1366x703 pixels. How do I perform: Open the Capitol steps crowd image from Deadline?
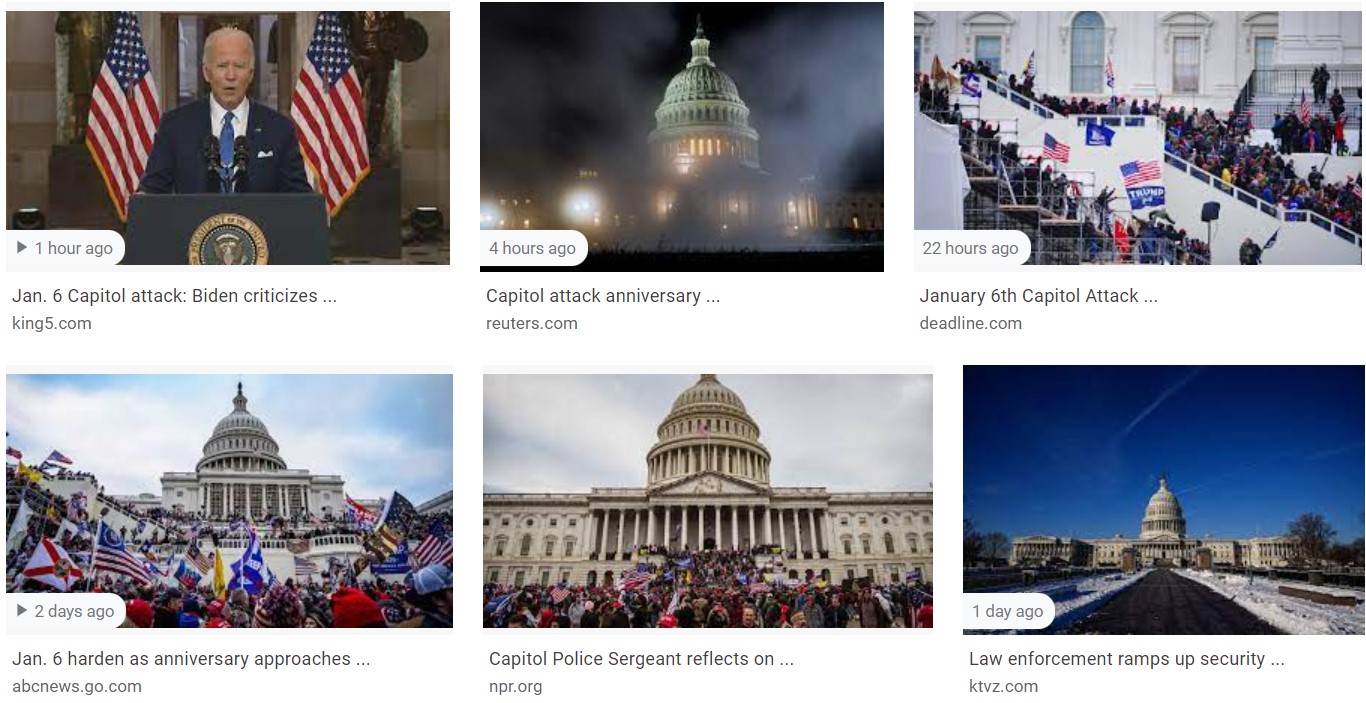(x=1138, y=138)
